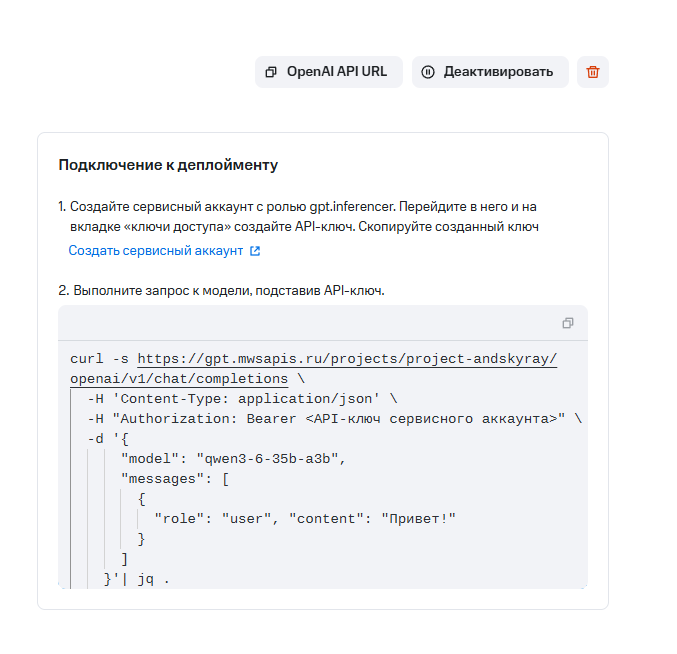The width and height of the screenshot is (677, 654).
Task: Copy the OpenAI API URL button
Action: [x=329, y=72]
